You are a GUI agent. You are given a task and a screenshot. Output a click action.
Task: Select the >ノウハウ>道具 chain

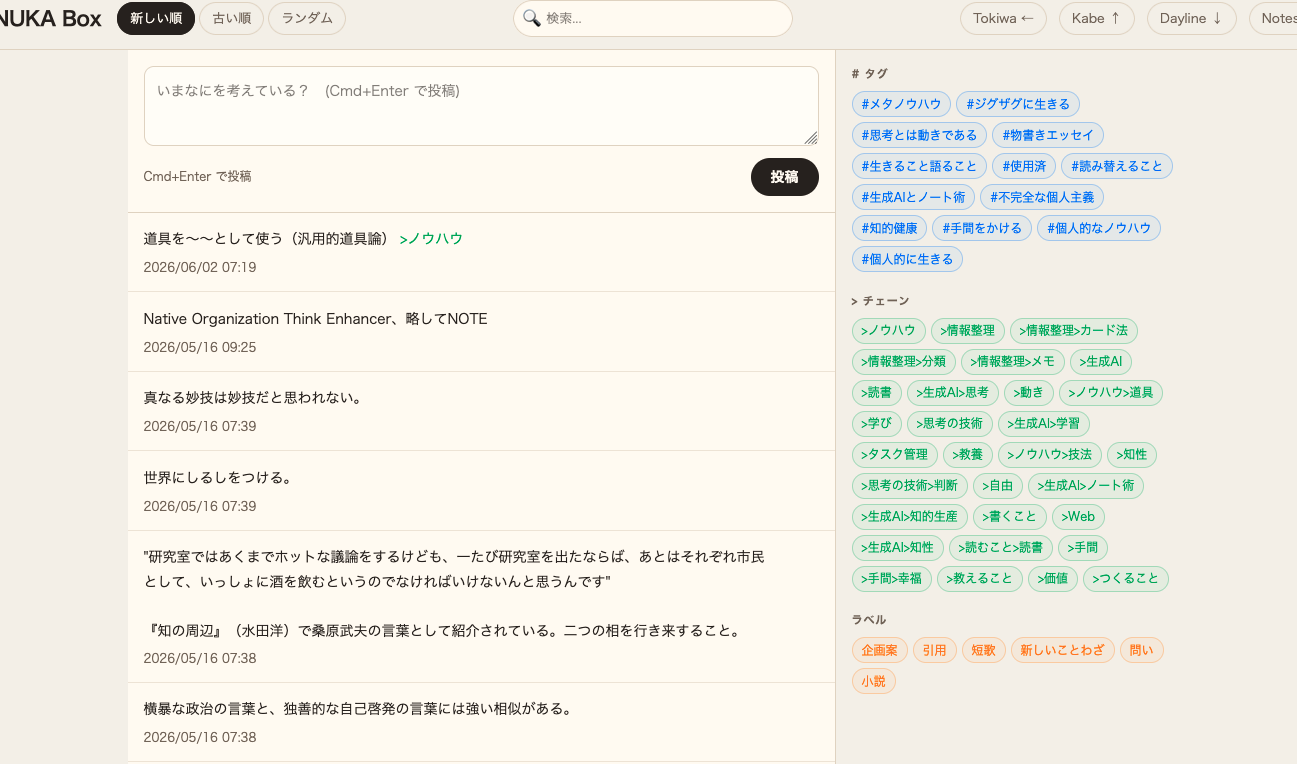(x=1111, y=393)
